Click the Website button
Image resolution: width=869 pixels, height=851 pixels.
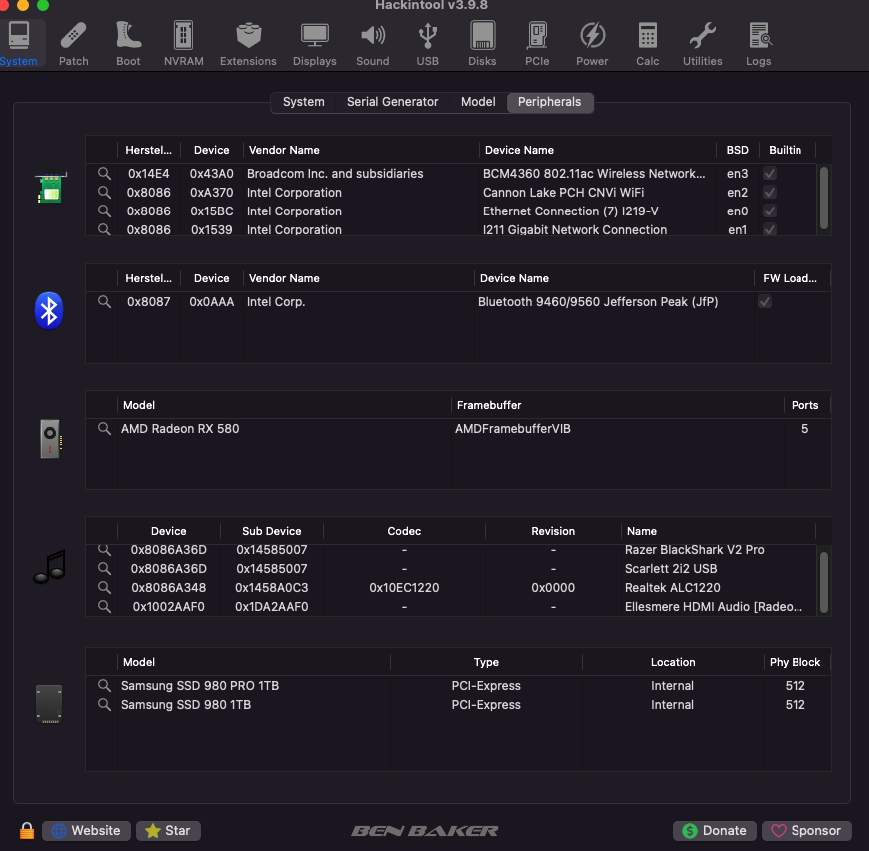click(x=86, y=831)
